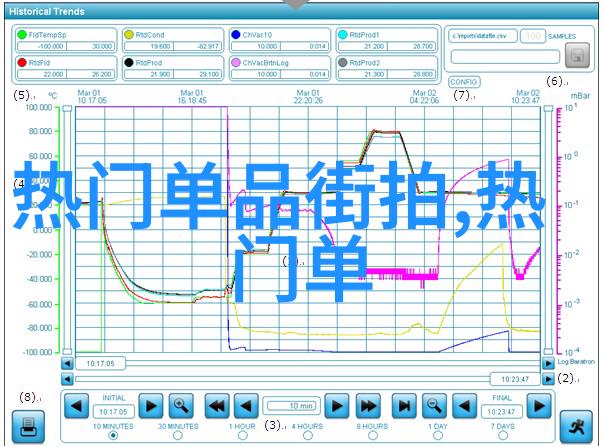Click the RtdFld red color indicator
The image size is (604, 447).
point(22,62)
